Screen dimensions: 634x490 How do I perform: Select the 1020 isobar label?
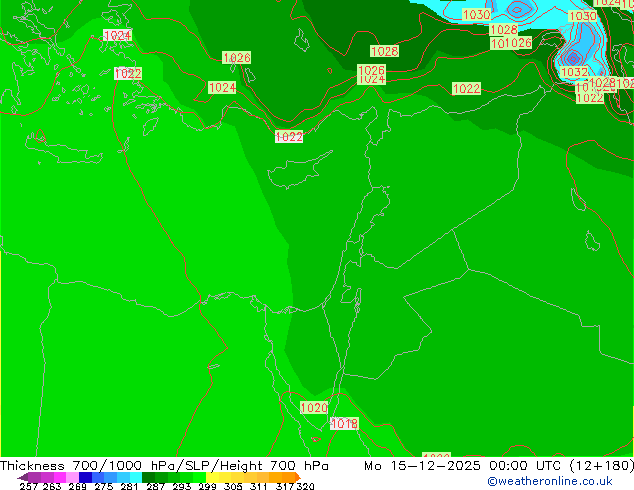pyautogui.click(x=313, y=408)
